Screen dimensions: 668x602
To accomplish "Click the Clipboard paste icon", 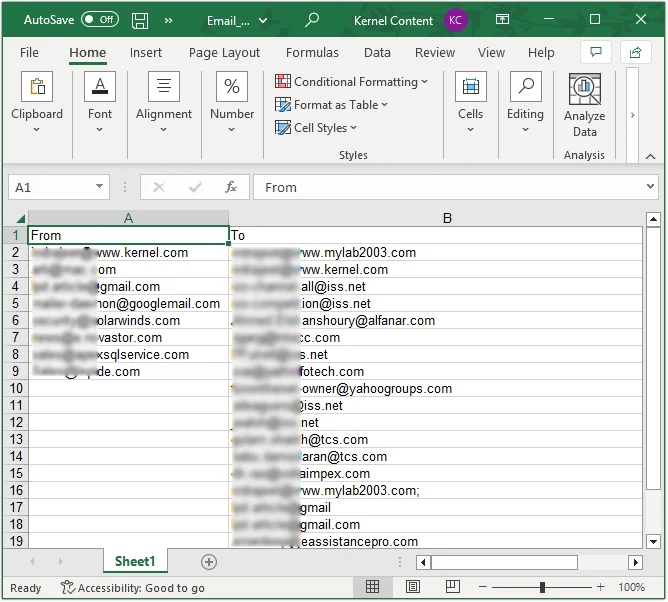I will [x=37, y=86].
